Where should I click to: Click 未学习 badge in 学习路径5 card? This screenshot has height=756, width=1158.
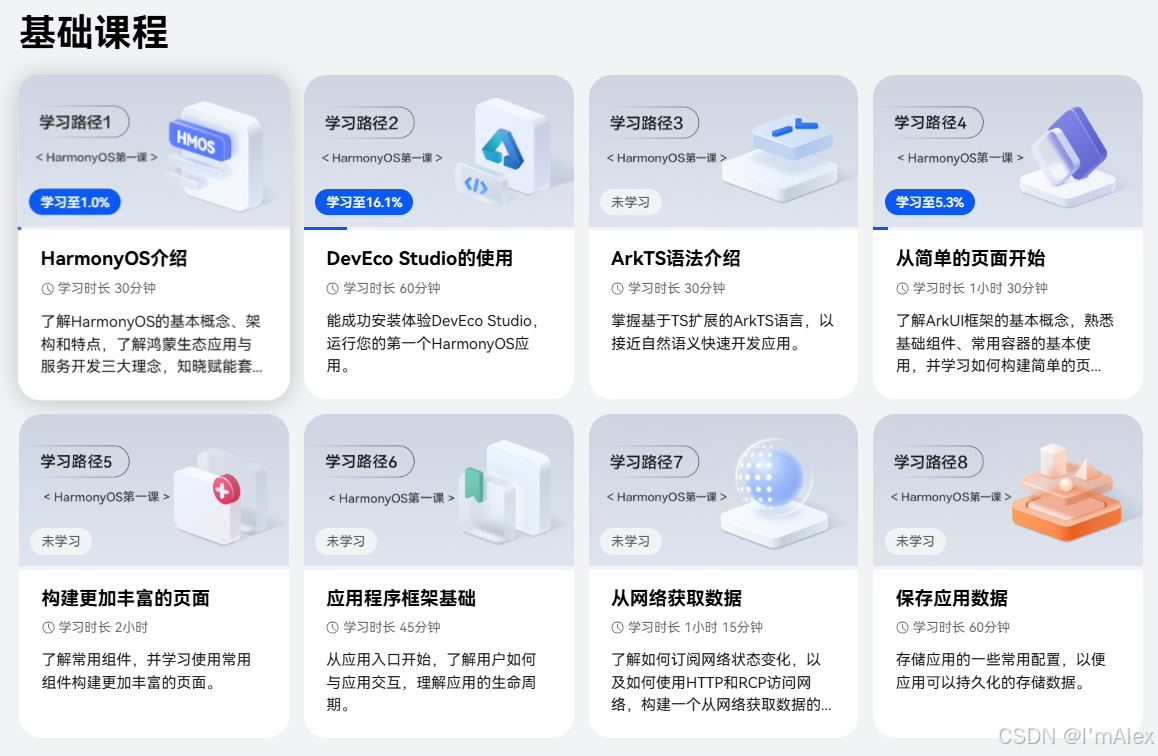pos(61,541)
